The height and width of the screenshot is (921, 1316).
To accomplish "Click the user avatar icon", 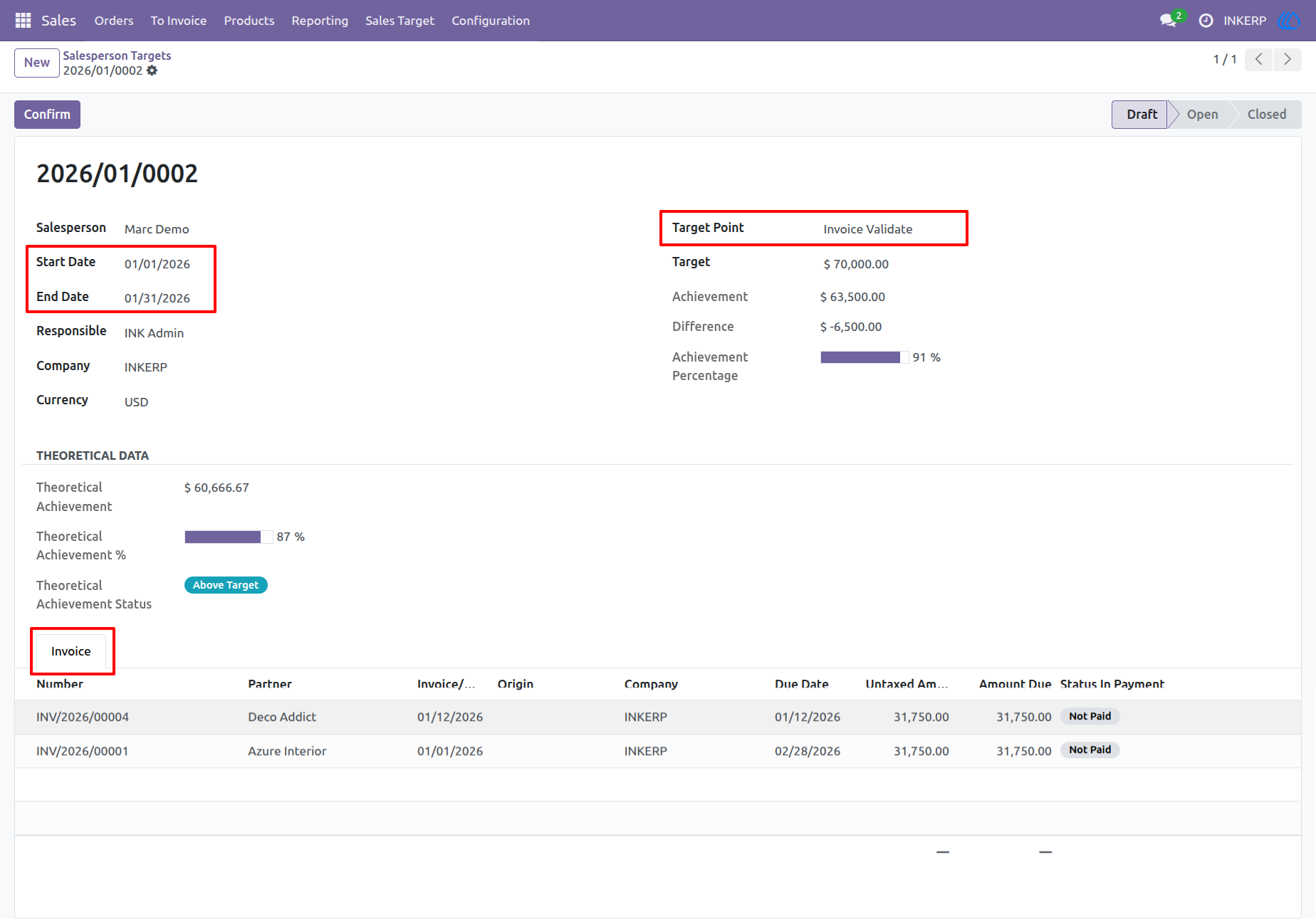I will 1288,21.
